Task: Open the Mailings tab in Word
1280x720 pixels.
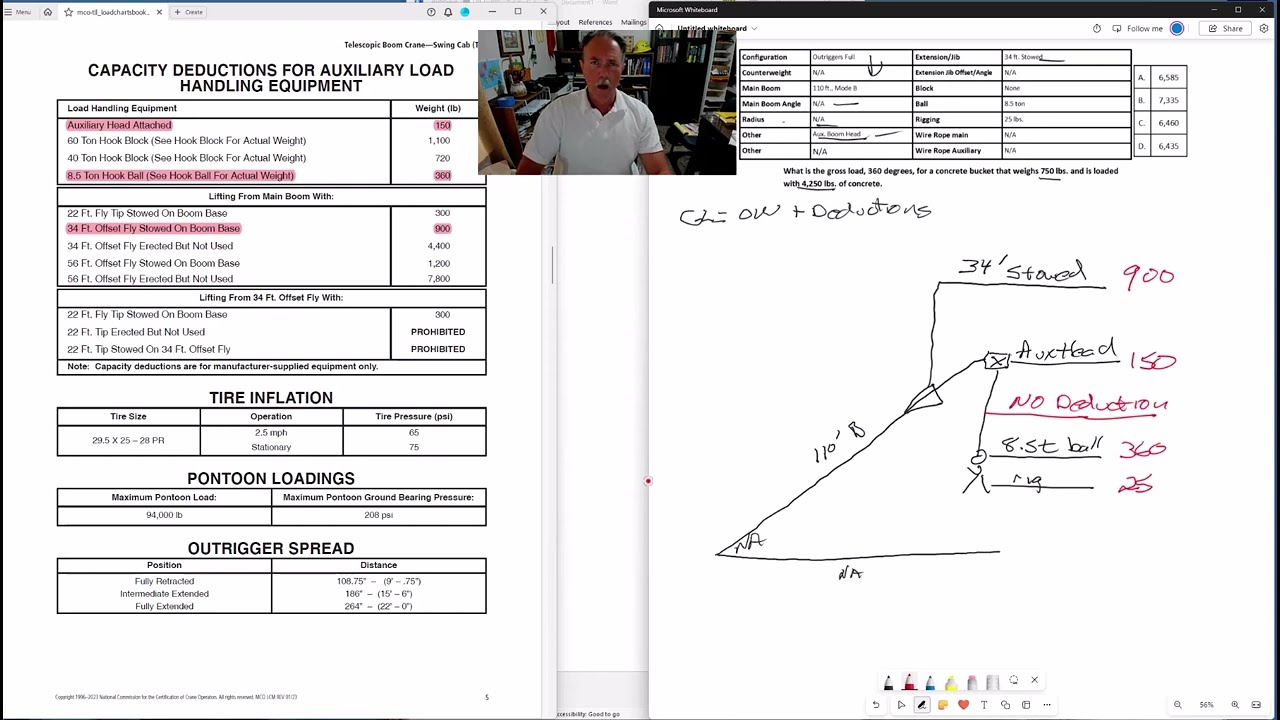Action: pyautogui.click(x=634, y=22)
